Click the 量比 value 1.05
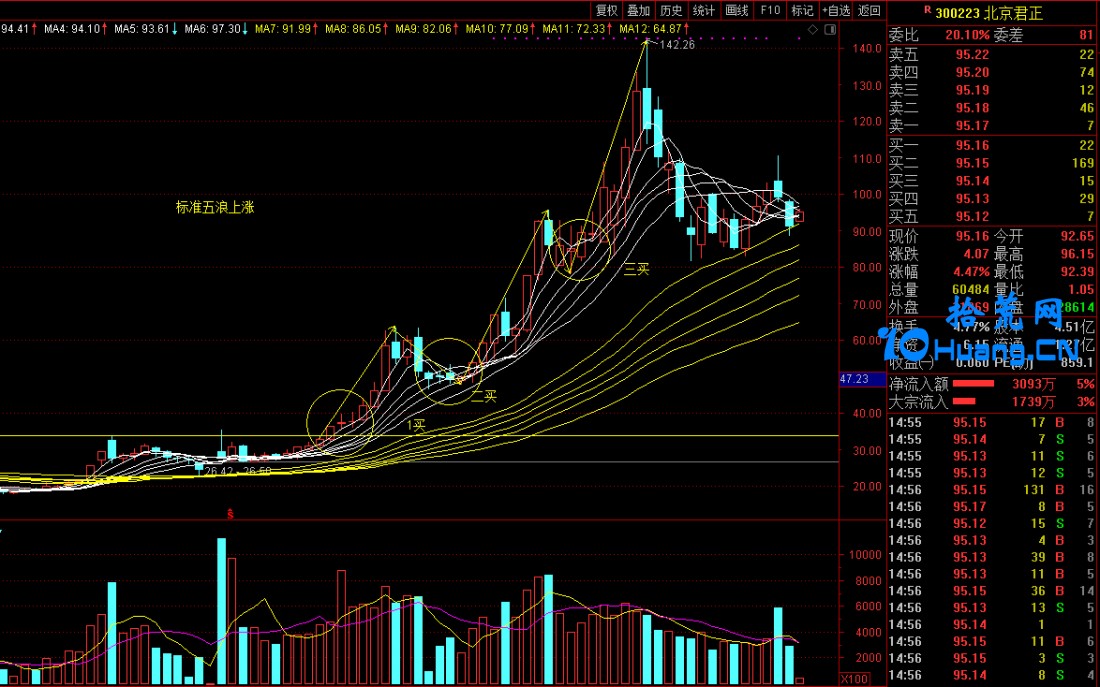 point(1080,290)
